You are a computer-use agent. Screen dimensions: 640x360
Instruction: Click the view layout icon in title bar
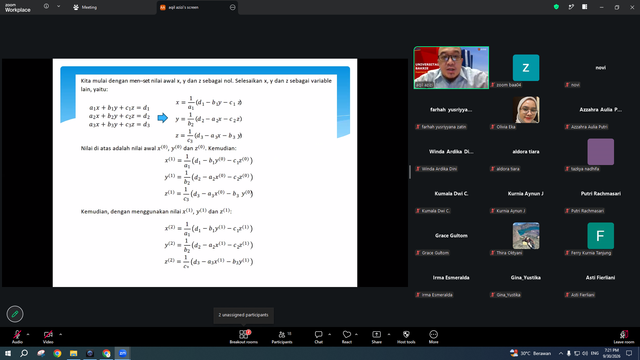pyautogui.click(x=585, y=7)
